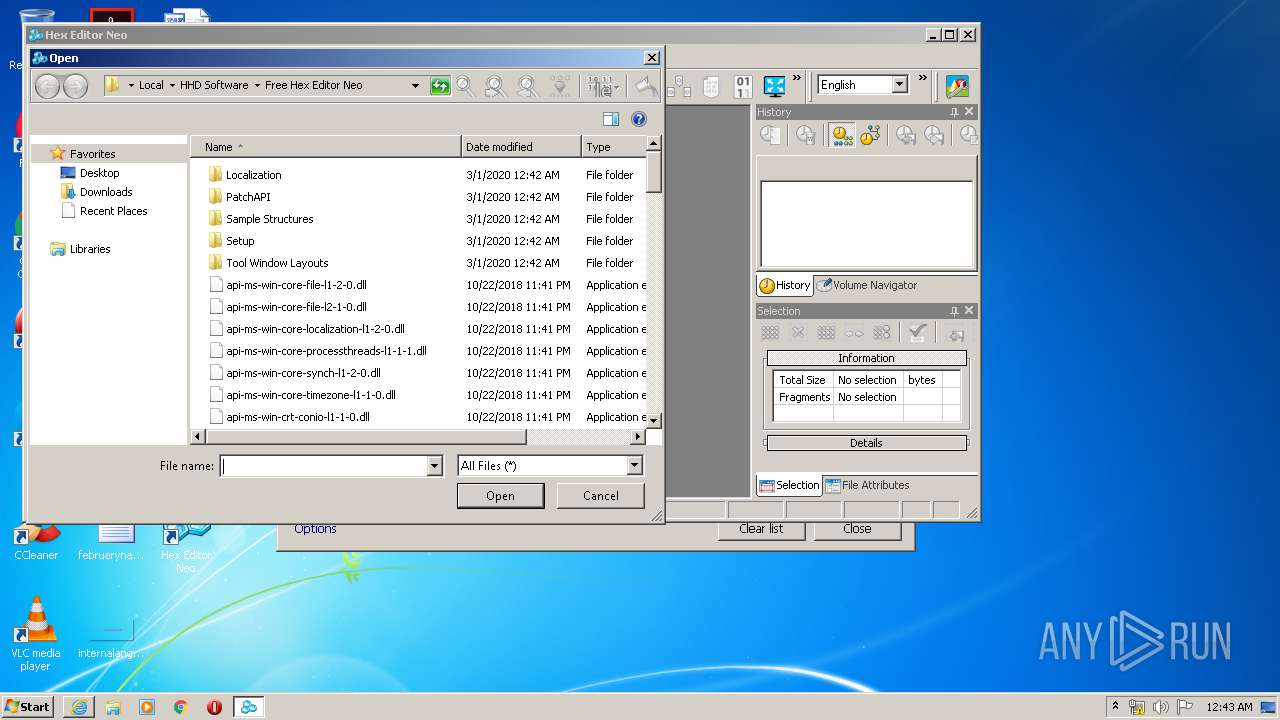Open the VLC media player desktop shortcut
The height and width of the screenshot is (720, 1280).
tap(36, 633)
